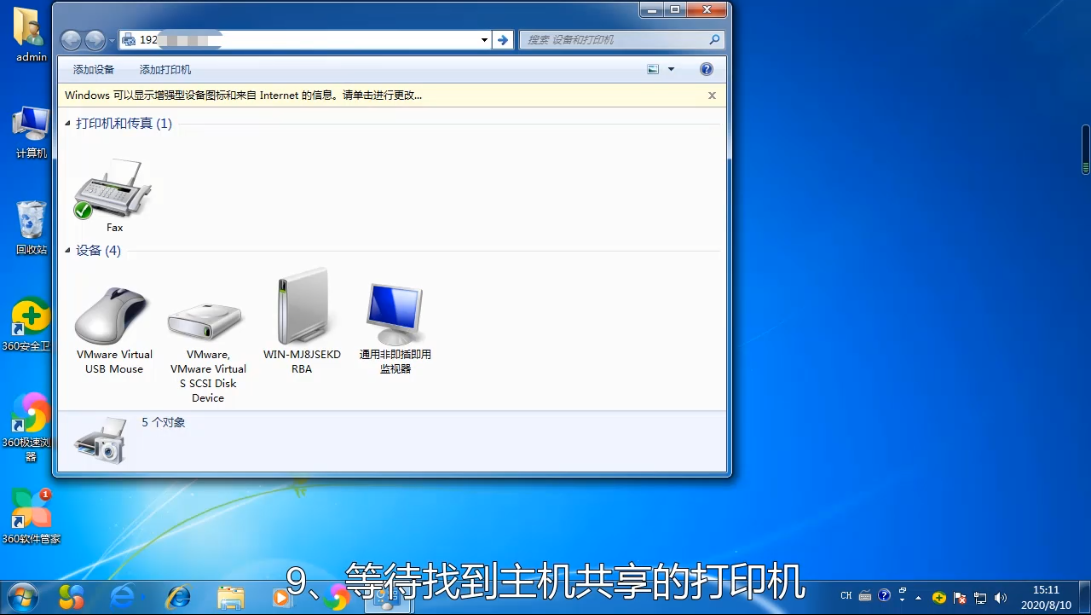Click 添加打印机 in the toolbar
The height and width of the screenshot is (615, 1091).
pyautogui.click(x=163, y=69)
